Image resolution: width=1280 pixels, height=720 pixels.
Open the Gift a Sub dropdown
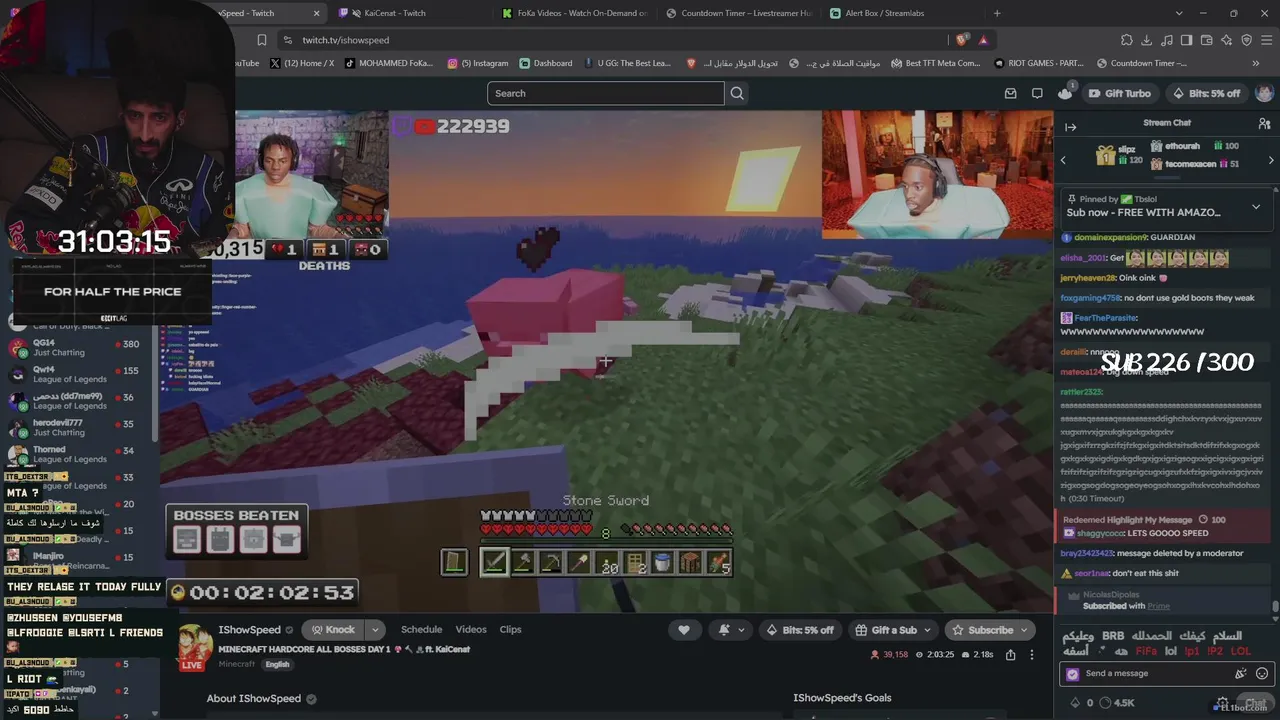tap(894, 630)
